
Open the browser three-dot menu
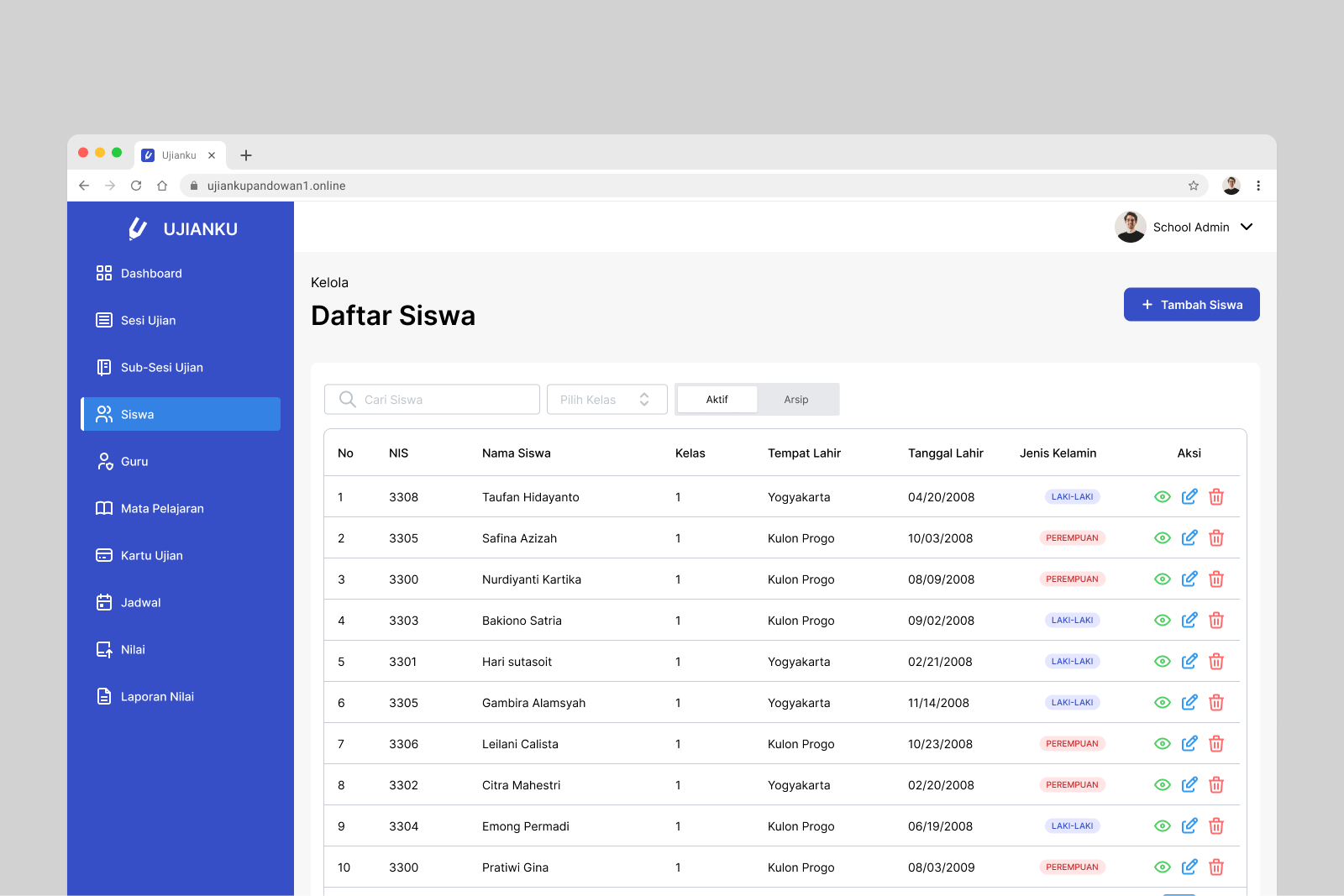click(1257, 186)
